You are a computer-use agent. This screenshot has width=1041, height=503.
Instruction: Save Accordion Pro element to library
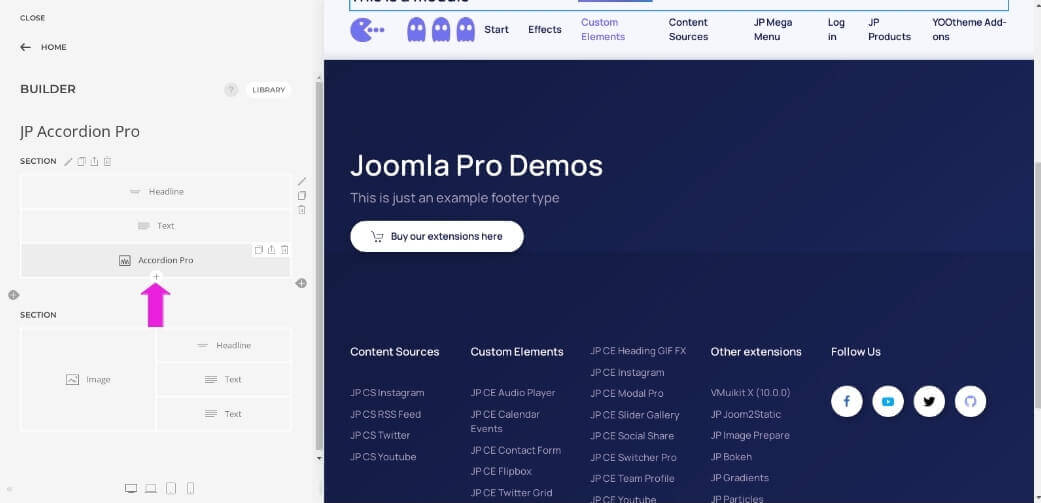(272, 250)
